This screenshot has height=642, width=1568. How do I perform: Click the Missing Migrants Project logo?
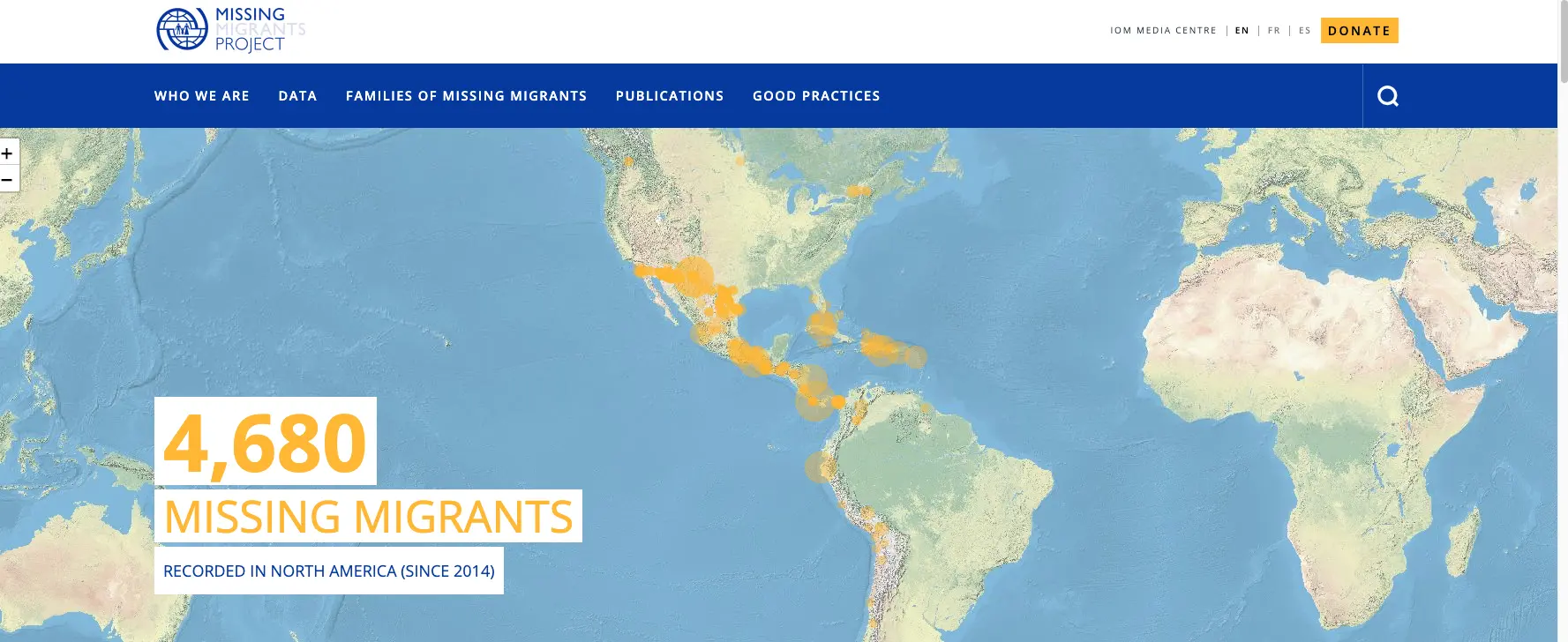point(231,30)
